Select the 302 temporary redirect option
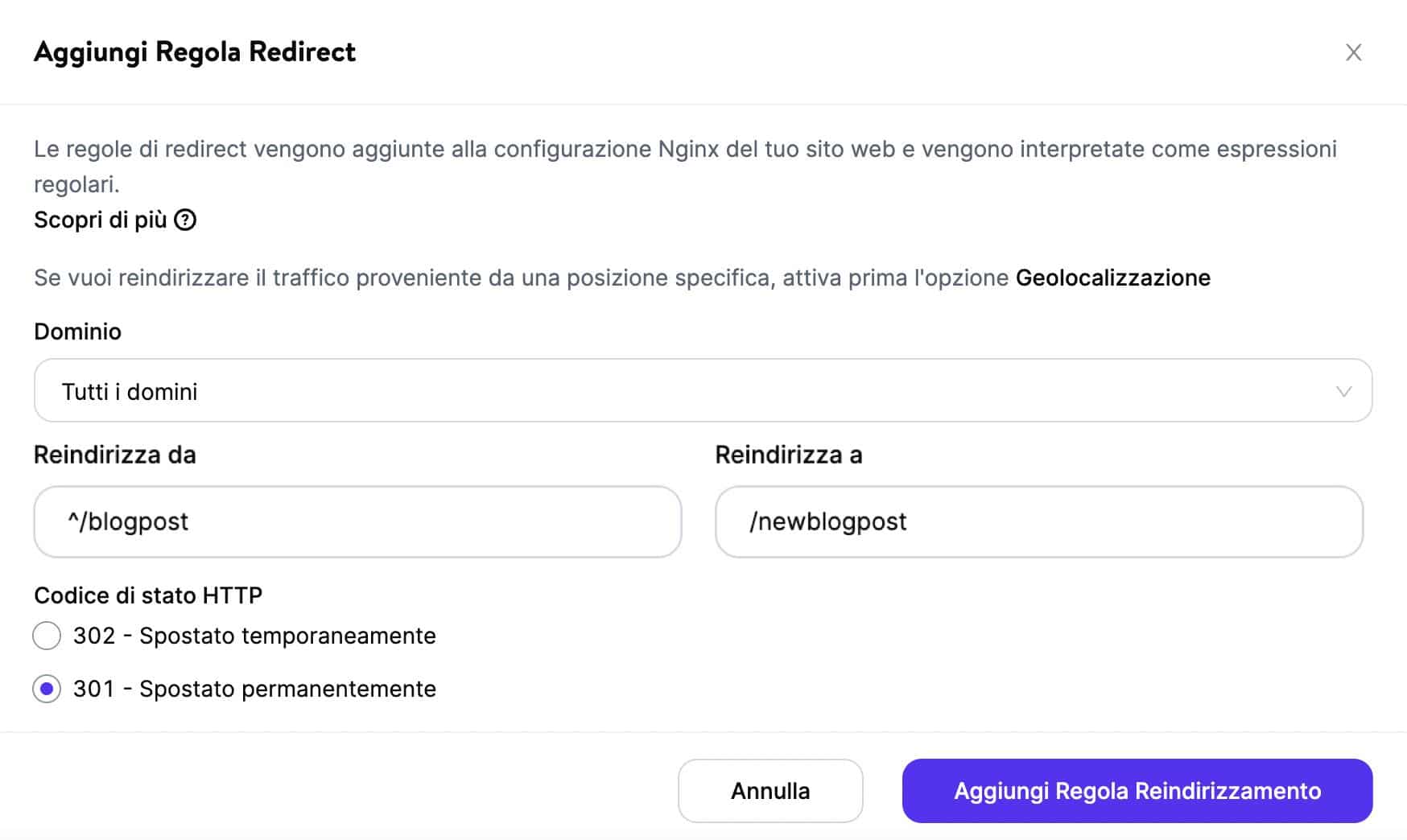 (x=47, y=636)
